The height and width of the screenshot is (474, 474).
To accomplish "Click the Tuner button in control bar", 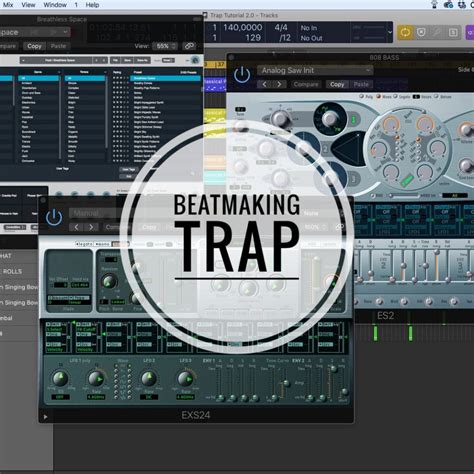I will point(437,32).
